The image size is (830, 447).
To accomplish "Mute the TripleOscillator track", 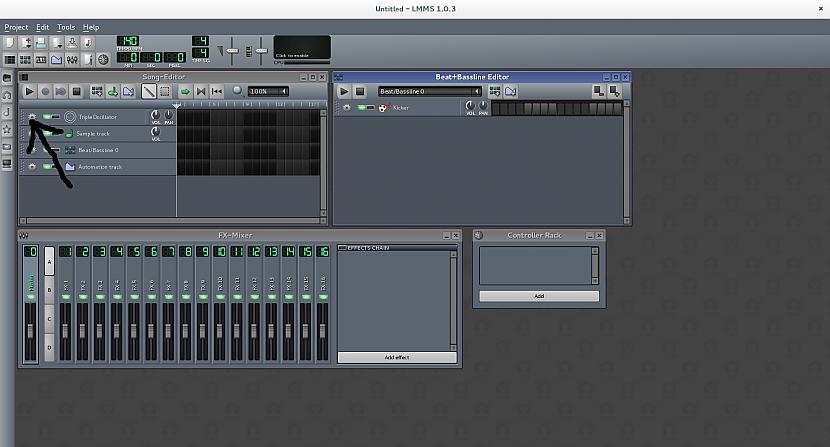I will [x=47, y=117].
